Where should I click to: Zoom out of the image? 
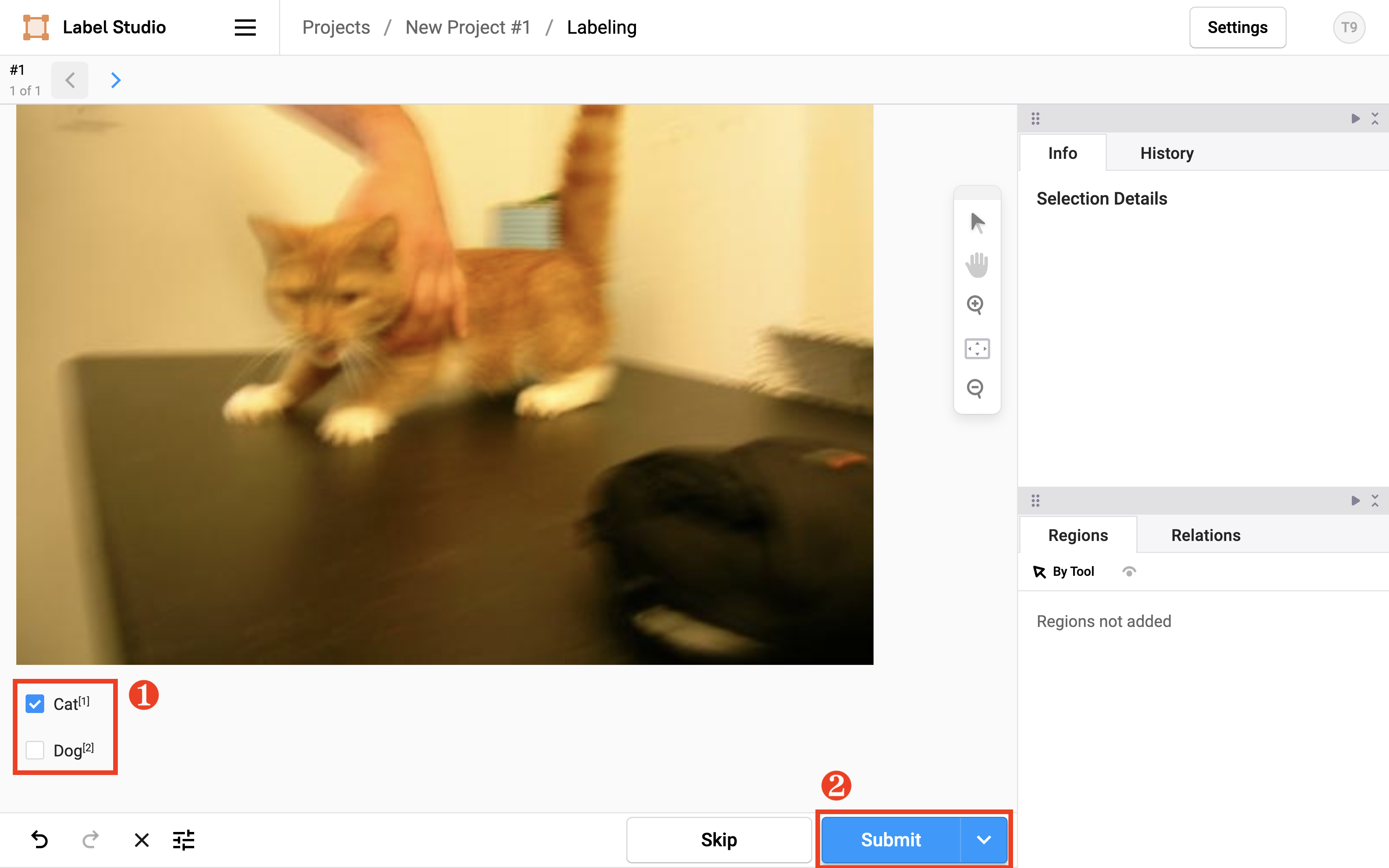[976, 389]
